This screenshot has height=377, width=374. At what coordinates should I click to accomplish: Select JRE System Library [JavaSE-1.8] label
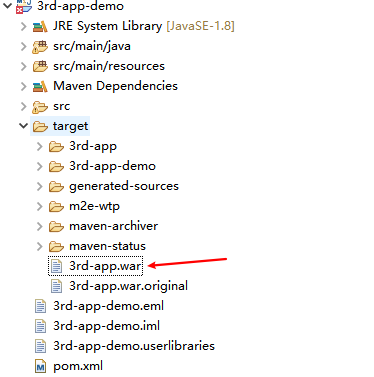[x=144, y=26]
